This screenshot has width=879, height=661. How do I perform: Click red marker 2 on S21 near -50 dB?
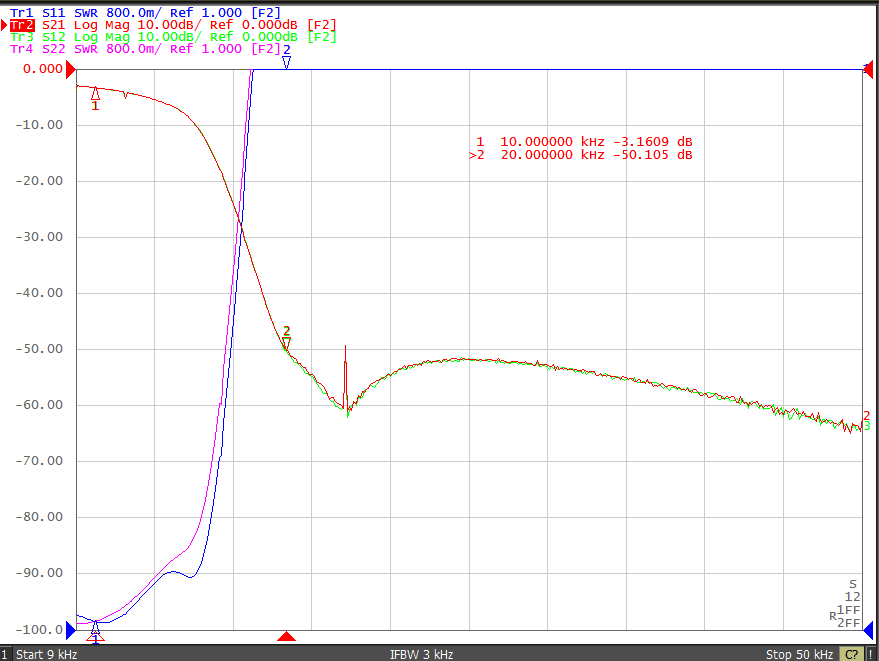(286, 342)
